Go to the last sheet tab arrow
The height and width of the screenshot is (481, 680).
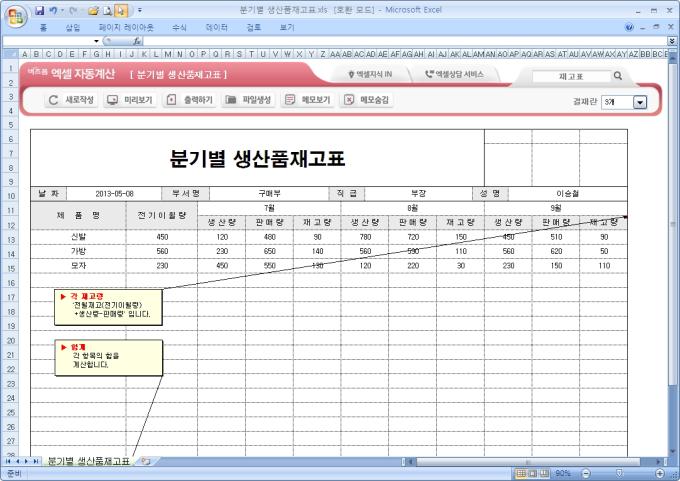36,461
